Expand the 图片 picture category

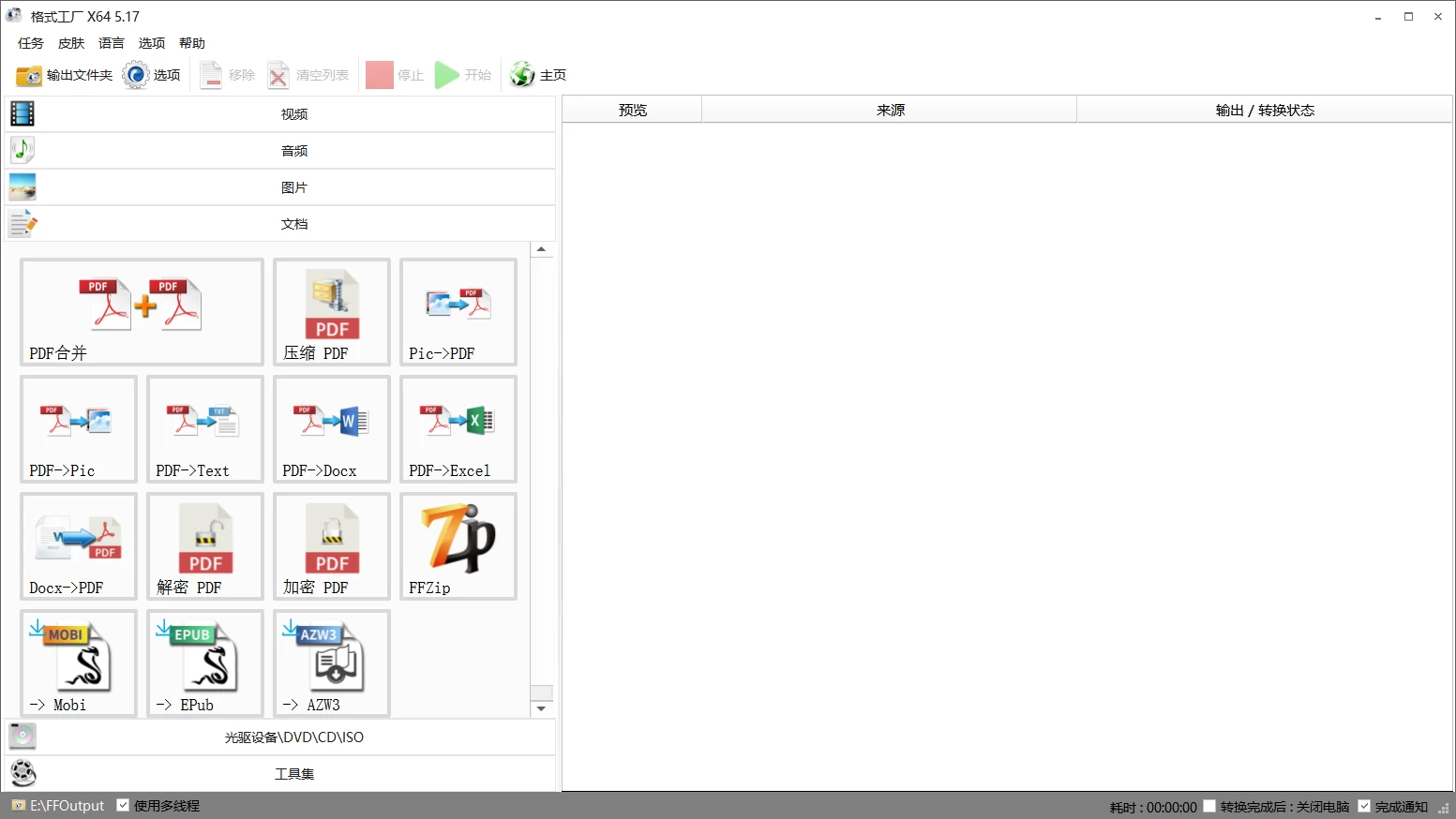coord(280,186)
